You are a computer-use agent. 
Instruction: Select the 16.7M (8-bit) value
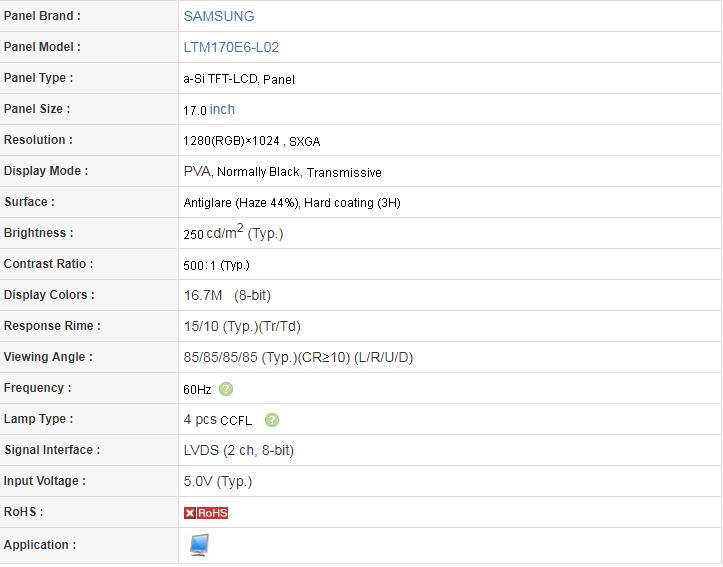click(x=227, y=295)
